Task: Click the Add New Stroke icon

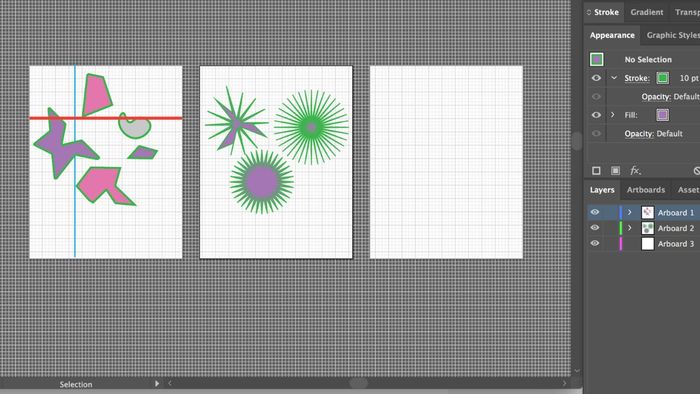Action: pyautogui.click(x=596, y=170)
